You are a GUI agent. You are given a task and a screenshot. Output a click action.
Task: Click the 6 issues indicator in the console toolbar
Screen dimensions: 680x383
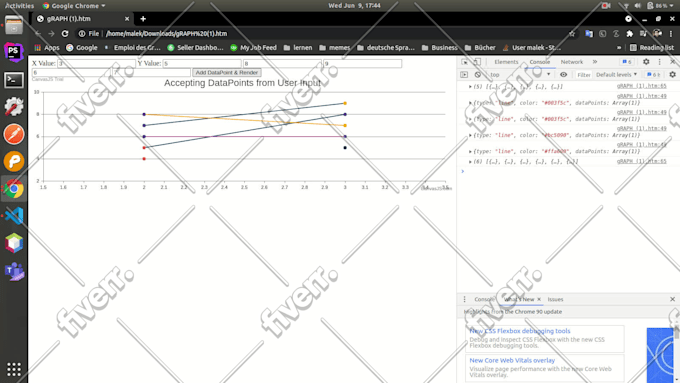(x=654, y=75)
